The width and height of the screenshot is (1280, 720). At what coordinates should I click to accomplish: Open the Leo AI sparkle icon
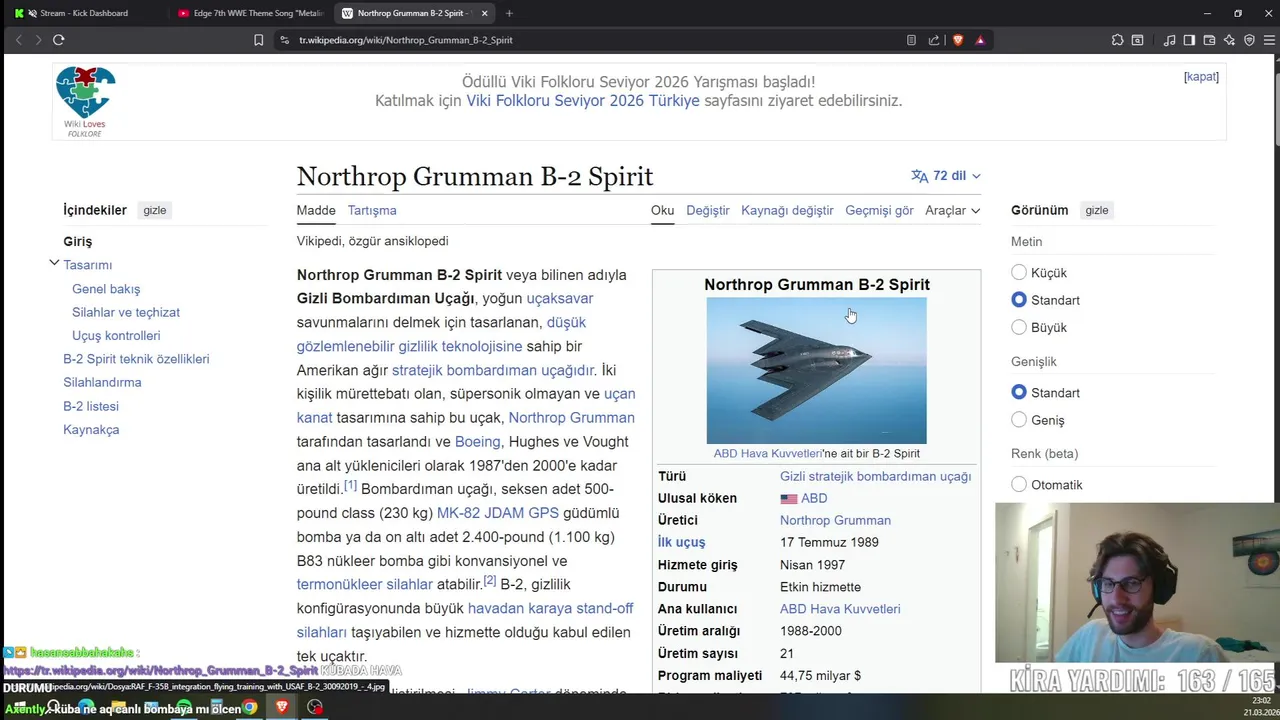[x=1229, y=40]
